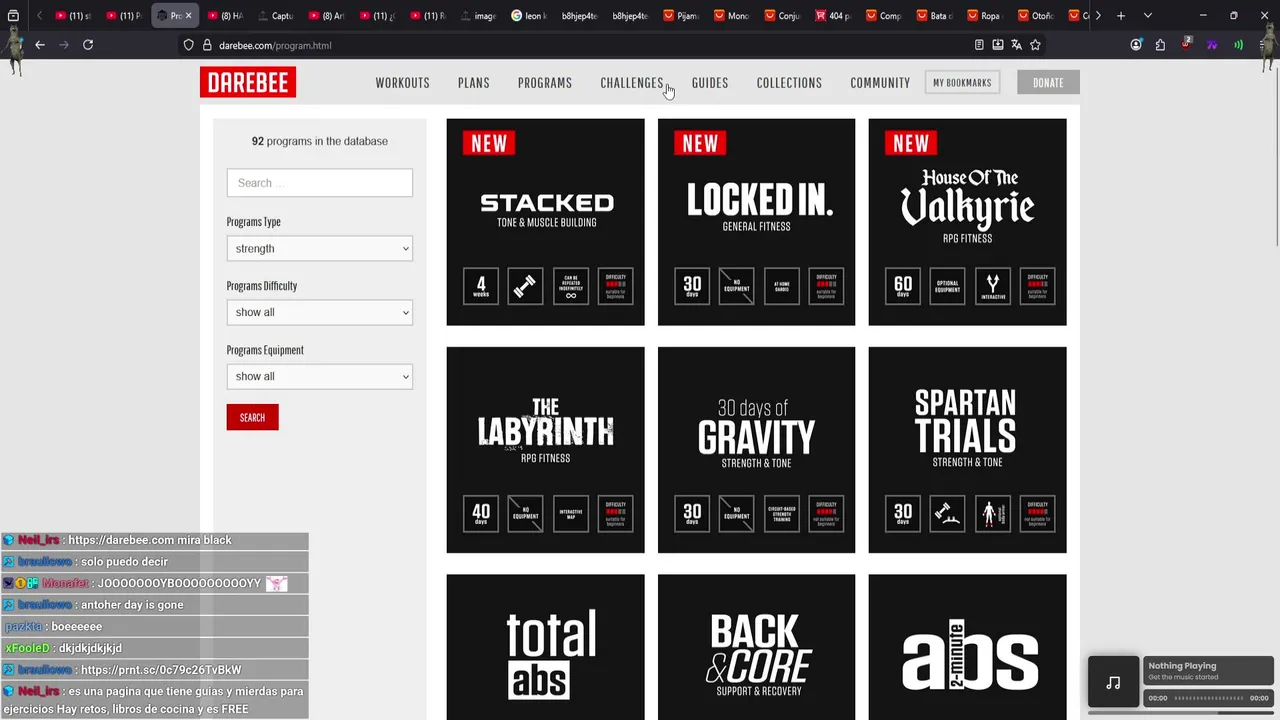Click the Donate button
The width and height of the screenshot is (1280, 720).
click(x=1048, y=83)
